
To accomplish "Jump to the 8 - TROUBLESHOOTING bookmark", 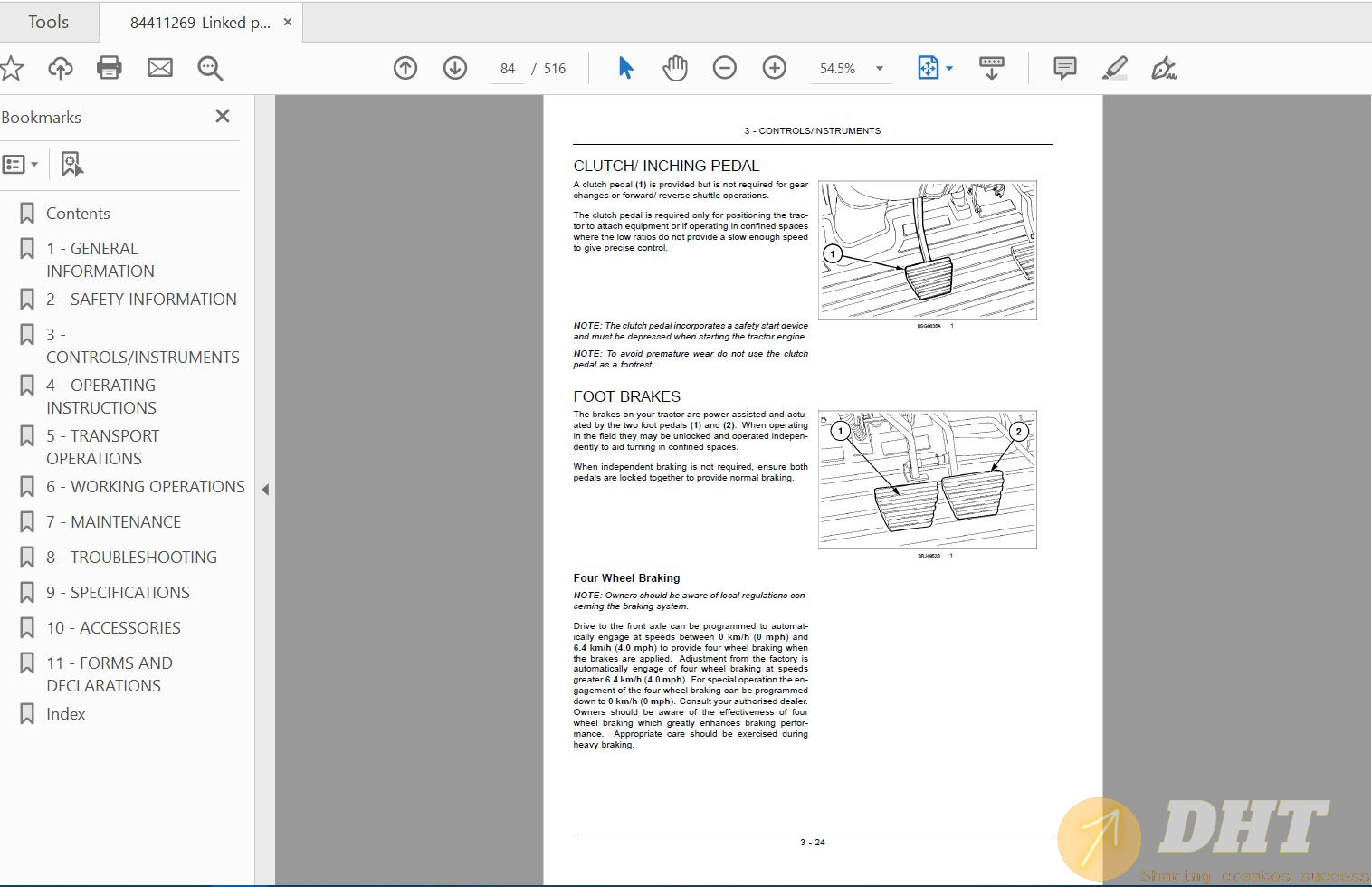I will pyautogui.click(x=131, y=558).
